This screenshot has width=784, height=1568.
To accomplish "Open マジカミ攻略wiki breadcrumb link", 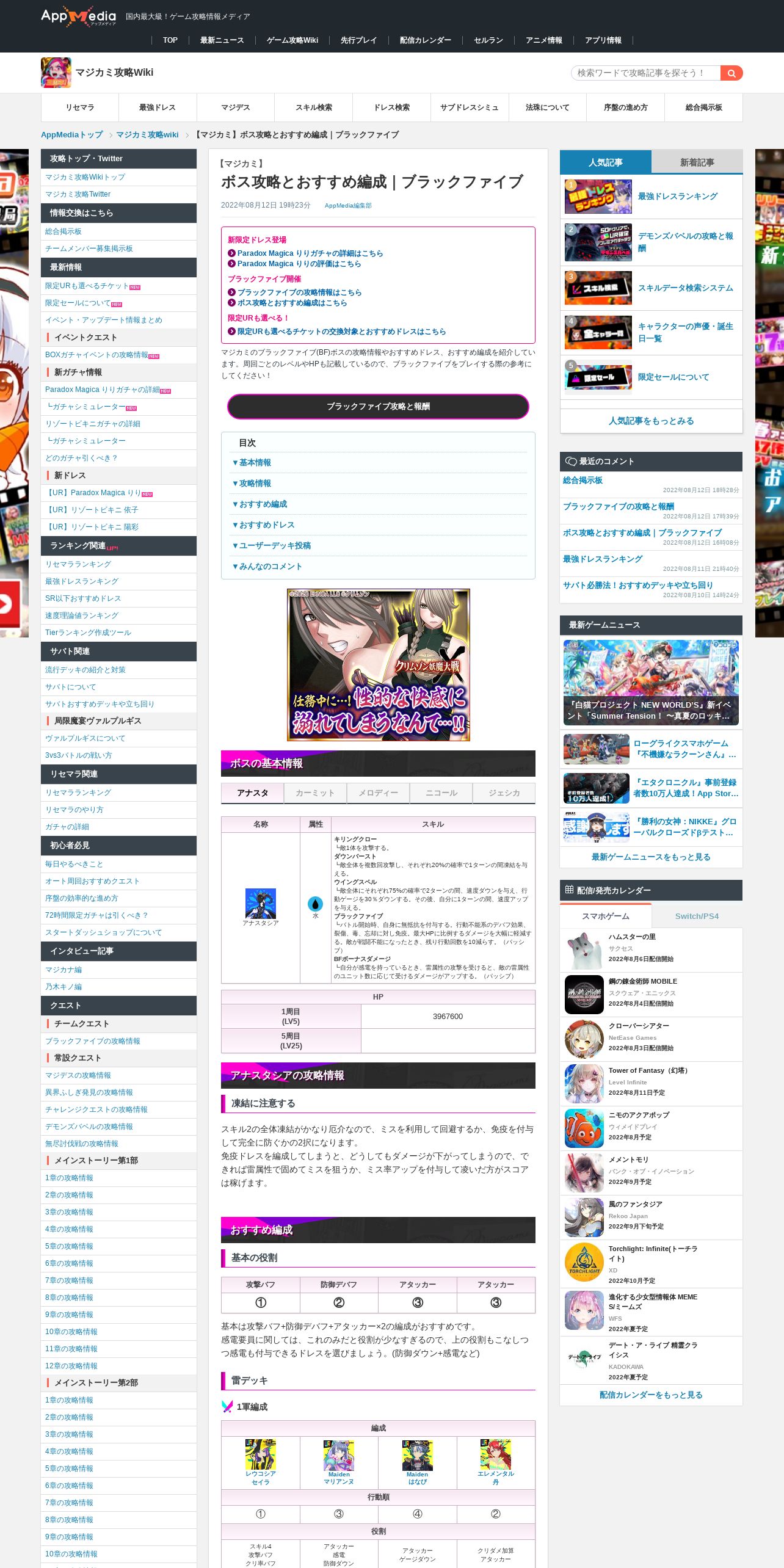I will (147, 135).
